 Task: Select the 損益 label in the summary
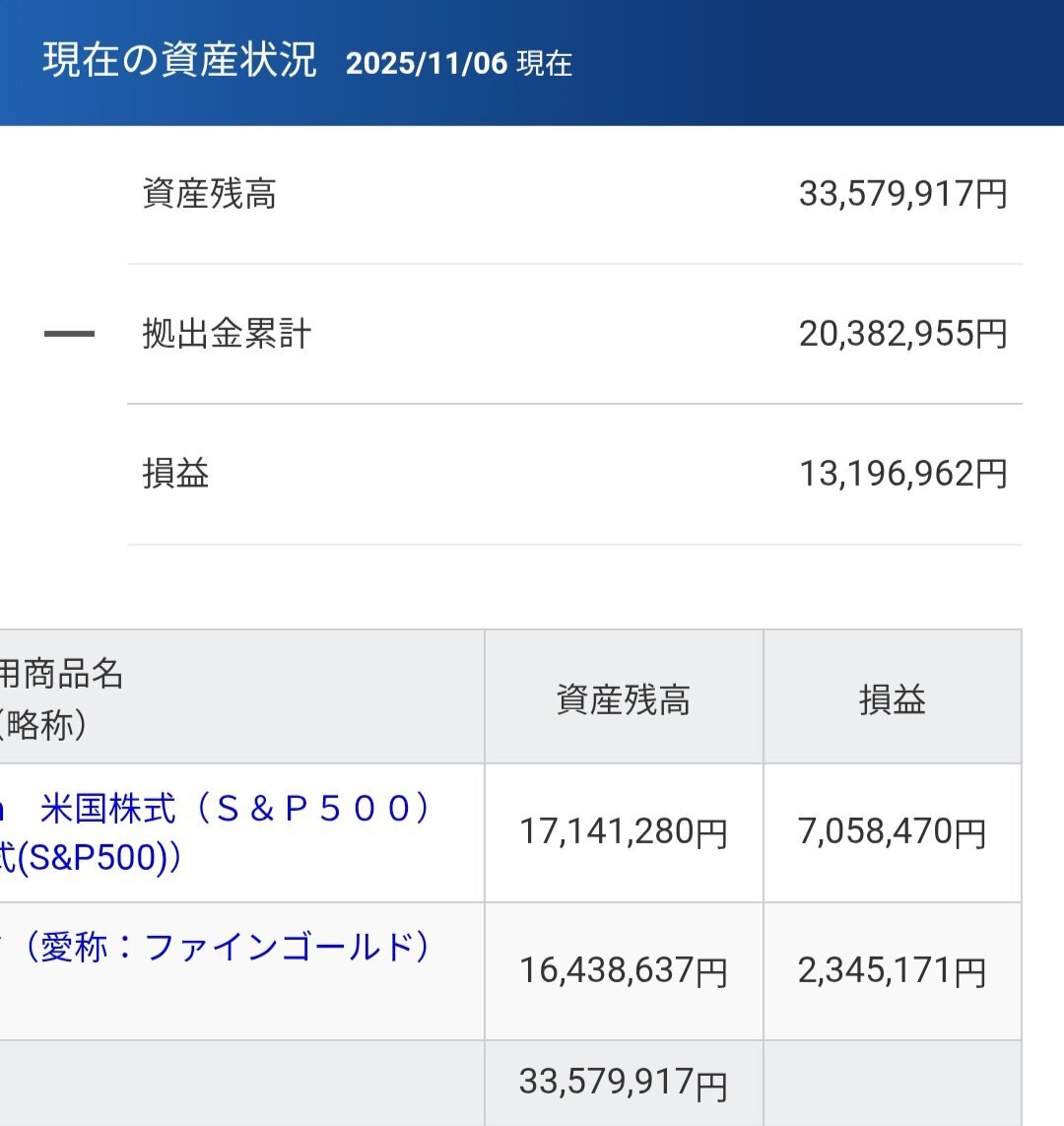175,474
